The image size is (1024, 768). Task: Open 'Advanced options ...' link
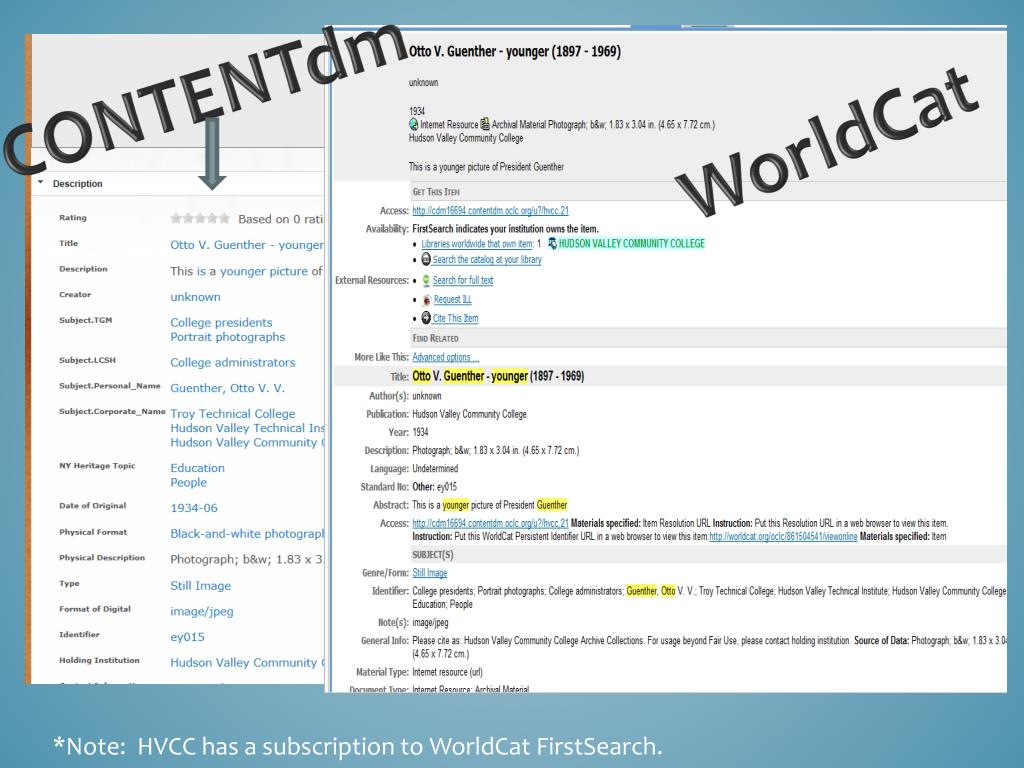445,357
